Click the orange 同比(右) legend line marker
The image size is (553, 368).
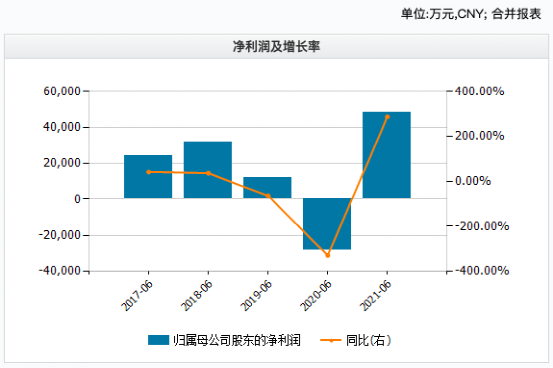pos(330,340)
